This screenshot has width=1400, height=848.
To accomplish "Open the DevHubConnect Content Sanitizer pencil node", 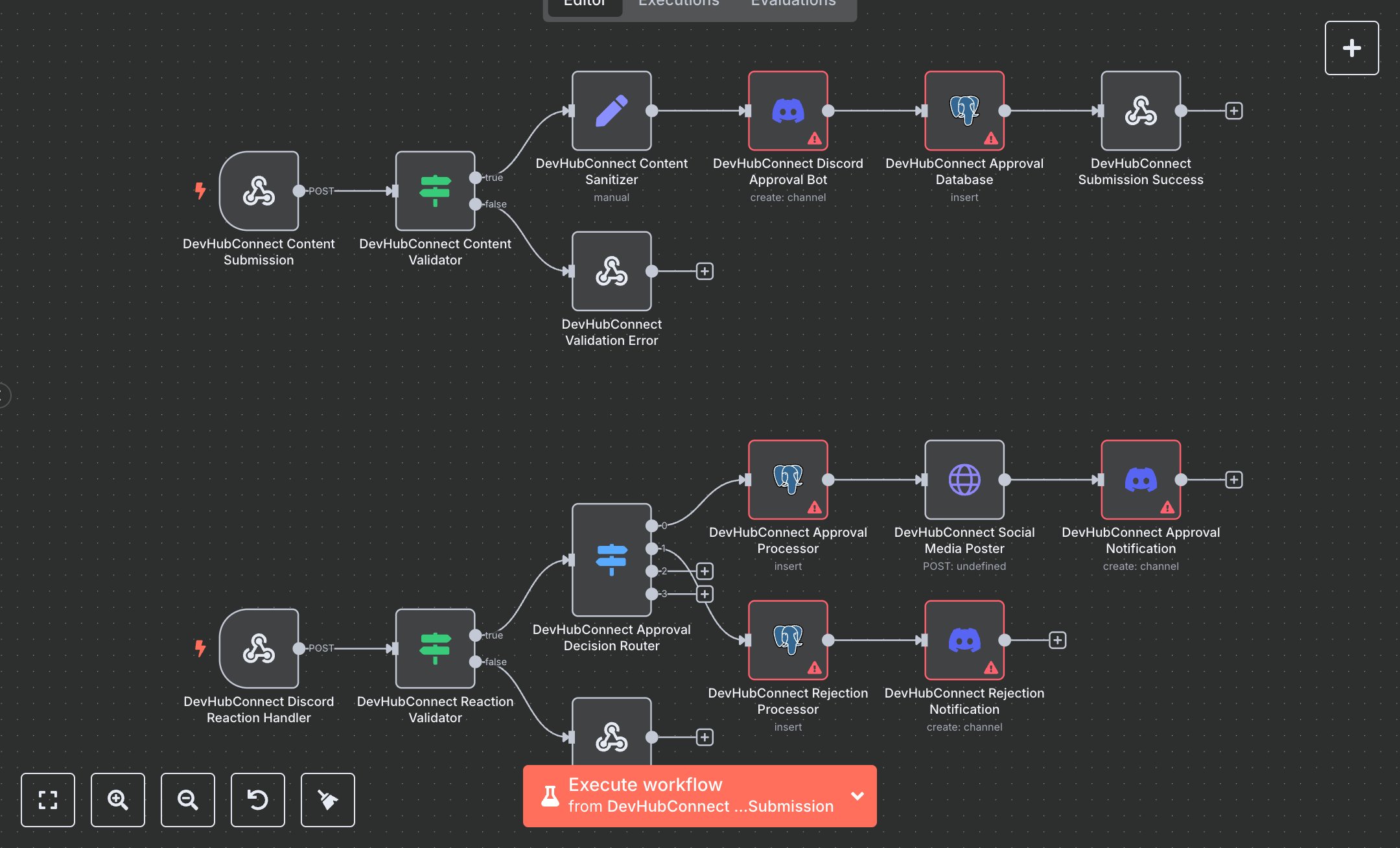I will click(611, 111).
